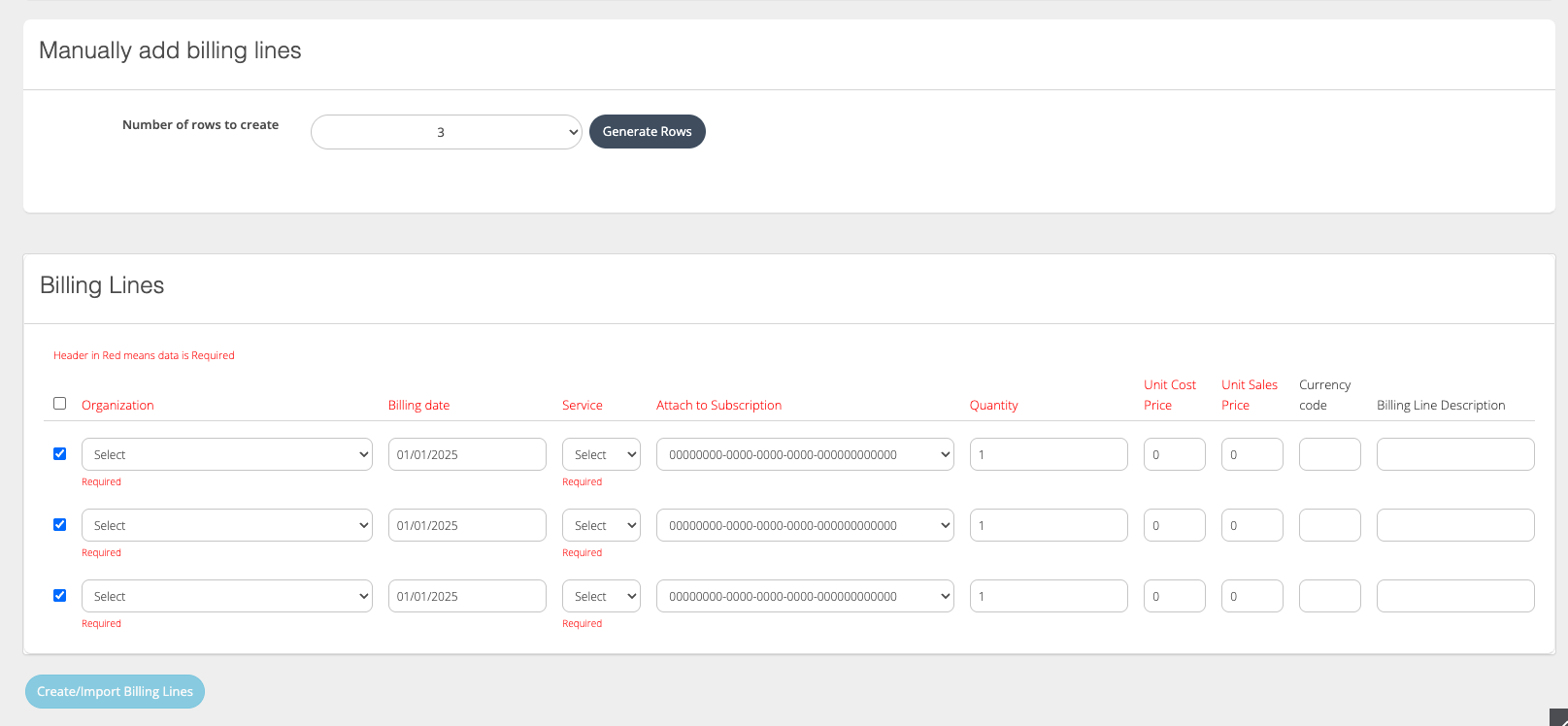Open Organization dropdown in third row
The width and height of the screenshot is (1568, 726).
tap(226, 596)
